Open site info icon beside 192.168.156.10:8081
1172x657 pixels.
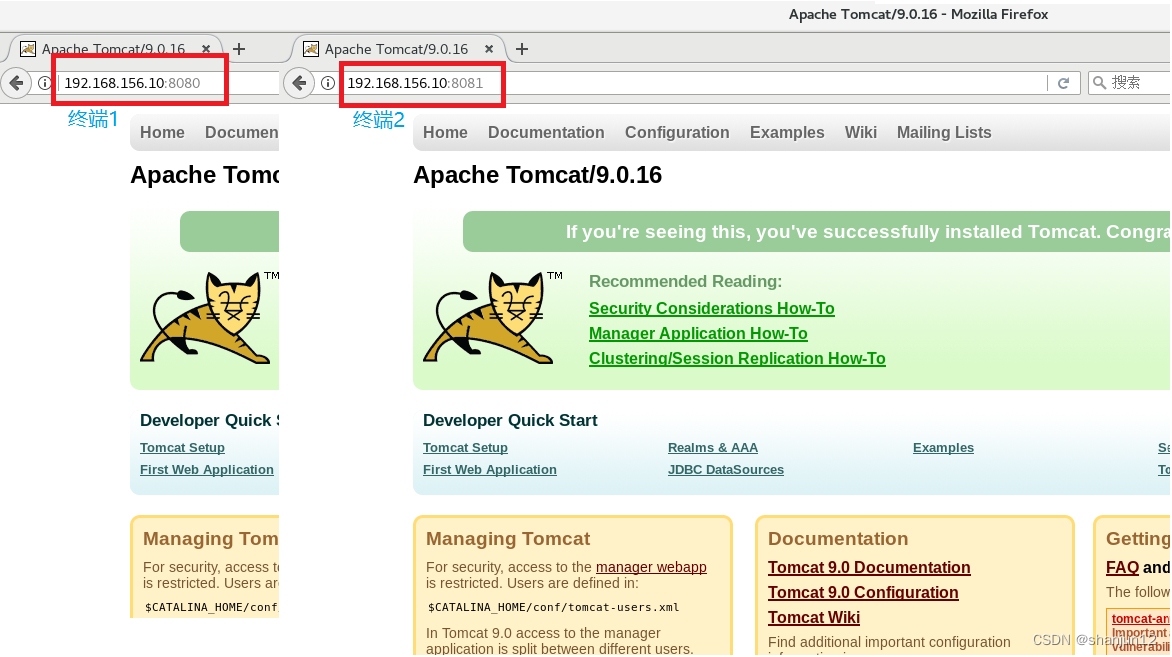click(327, 83)
